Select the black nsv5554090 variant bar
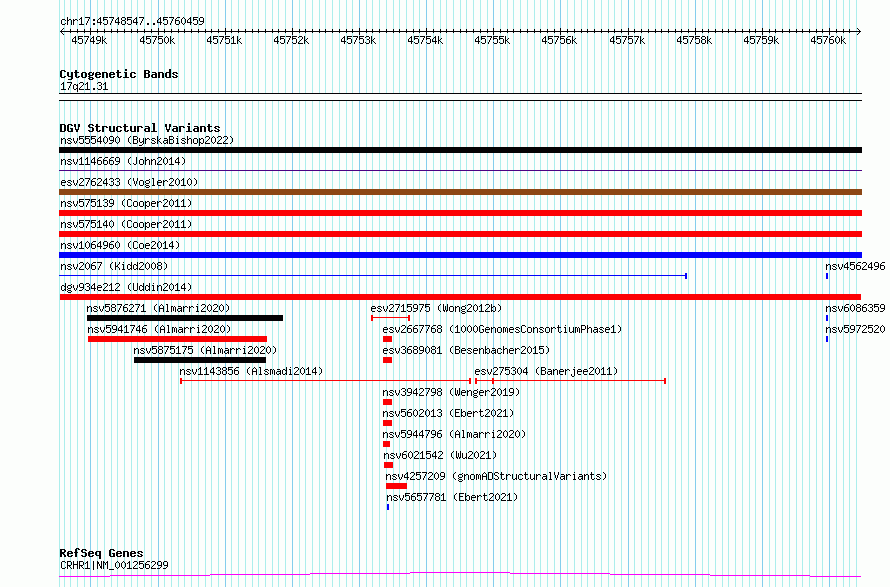This screenshot has height=587, width=890. [460, 150]
